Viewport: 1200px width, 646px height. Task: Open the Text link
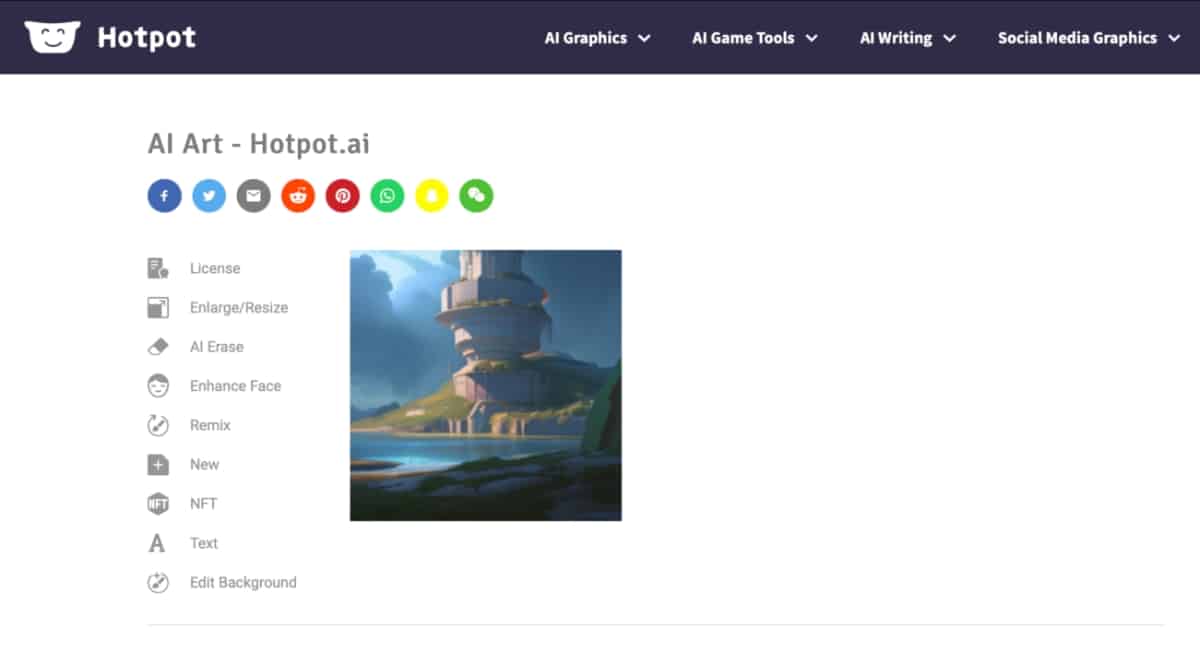(204, 543)
